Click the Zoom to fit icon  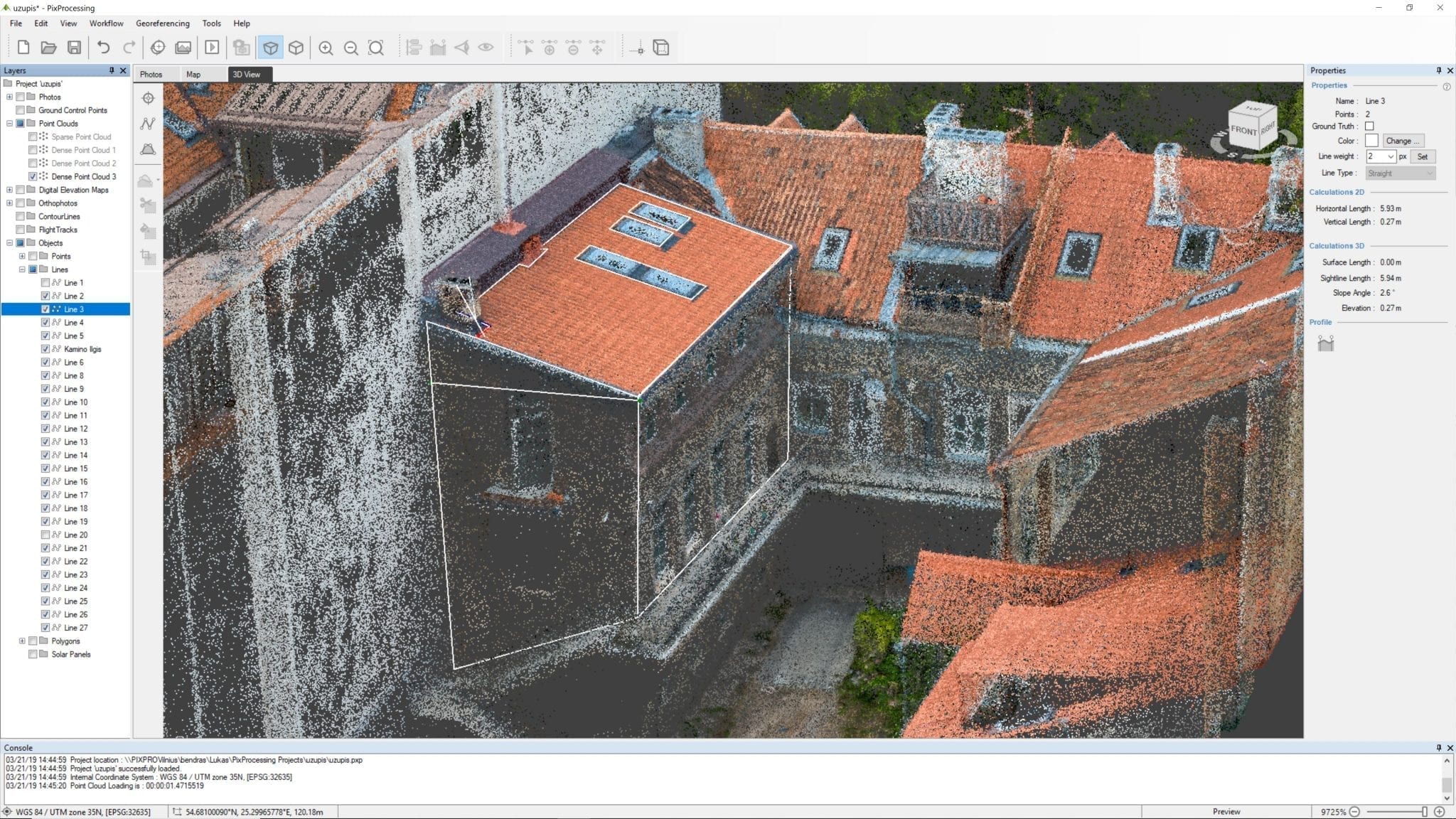pyautogui.click(x=376, y=48)
